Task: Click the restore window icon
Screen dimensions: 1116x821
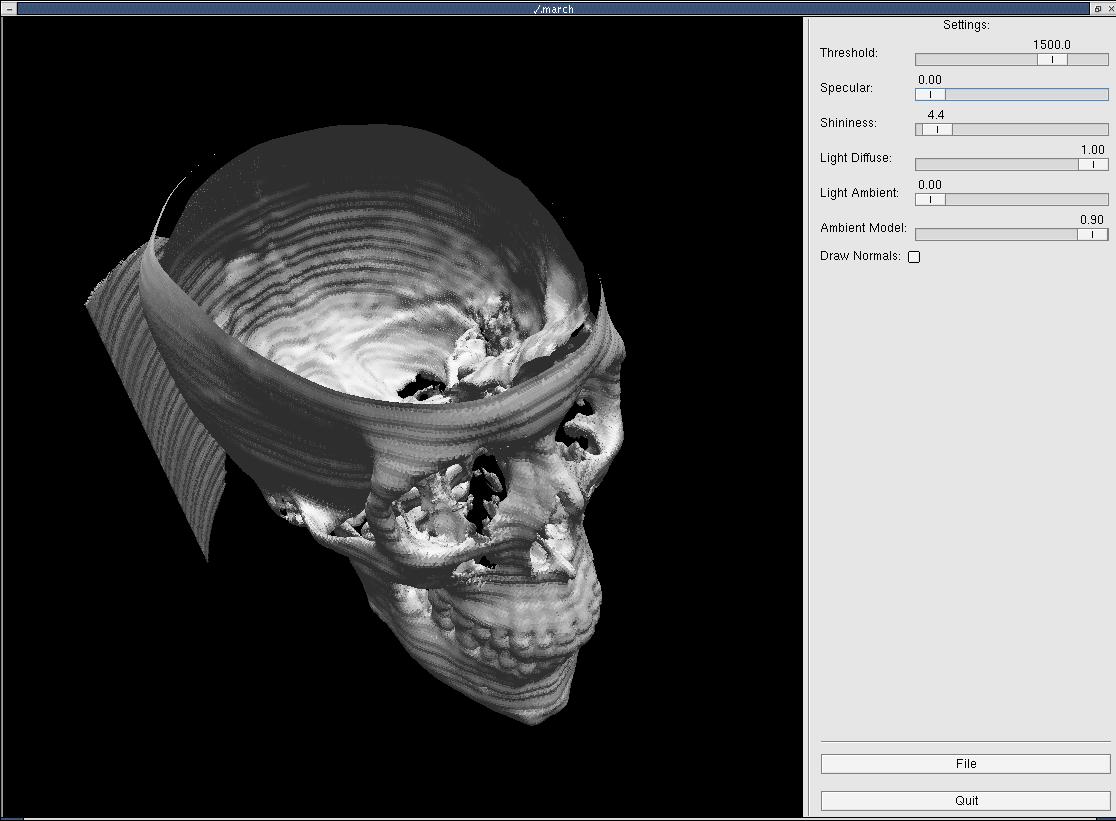Action: 1097,8
